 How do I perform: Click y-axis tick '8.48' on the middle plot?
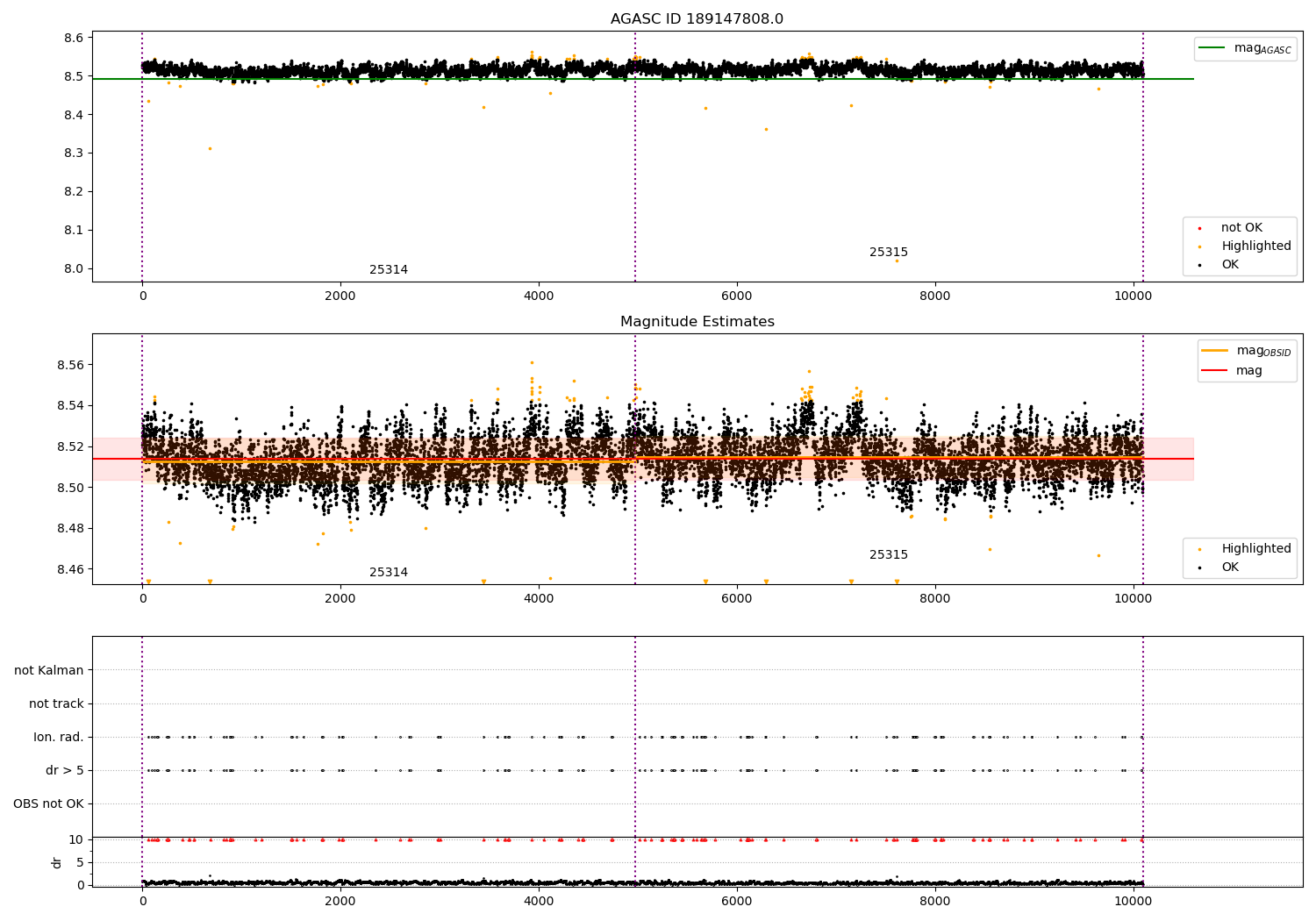pyautogui.click(x=70, y=529)
